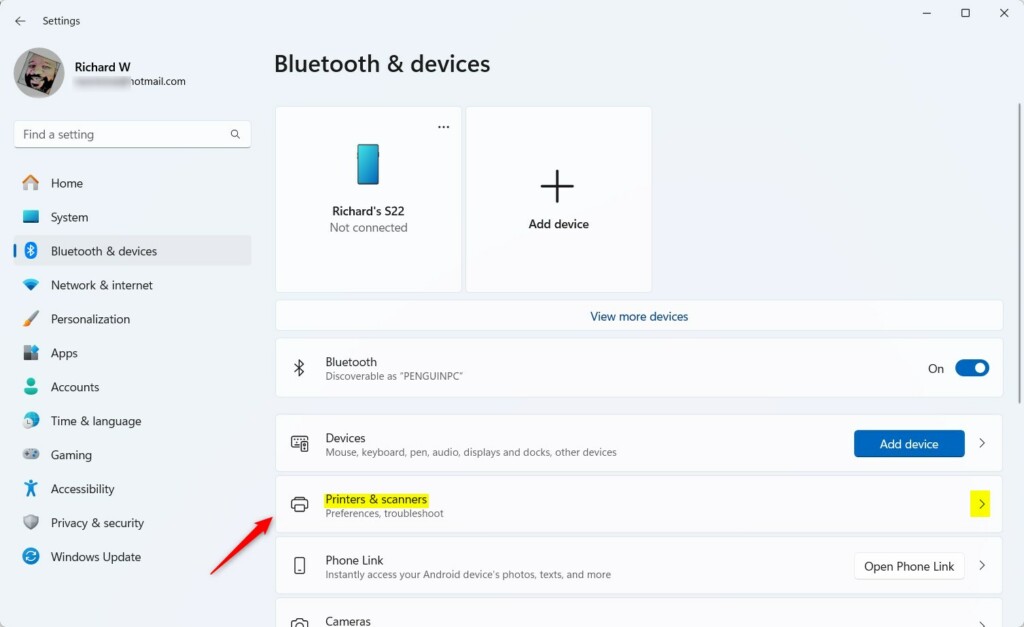Click inside the Find a setting search box

click(x=131, y=133)
